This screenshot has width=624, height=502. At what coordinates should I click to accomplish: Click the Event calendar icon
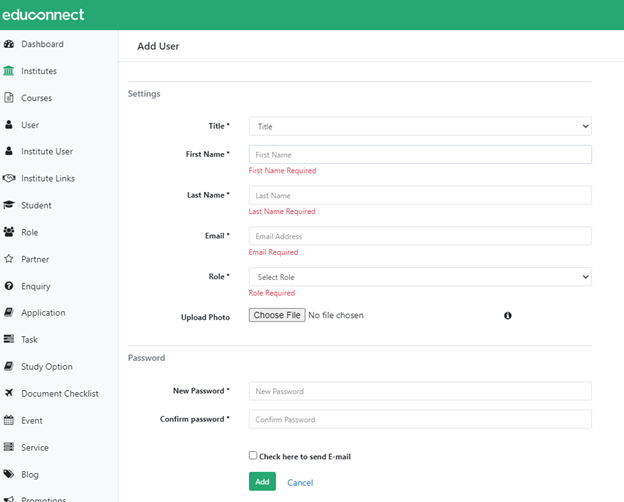point(9,420)
